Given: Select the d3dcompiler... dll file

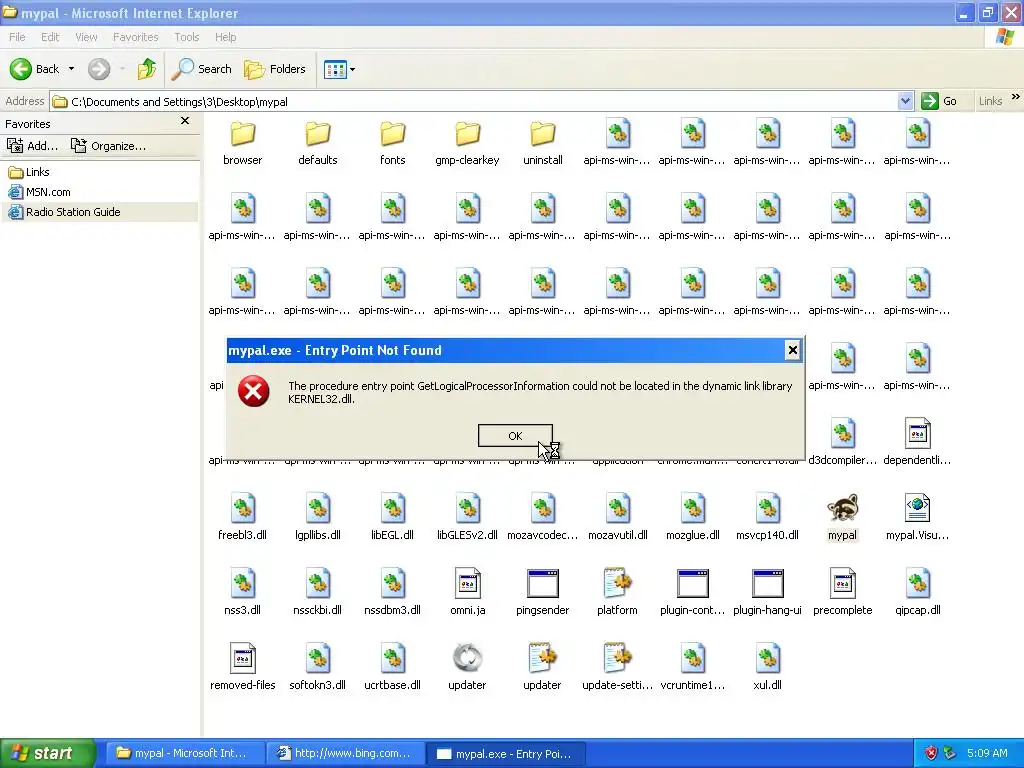Looking at the screenshot, I should [842, 443].
